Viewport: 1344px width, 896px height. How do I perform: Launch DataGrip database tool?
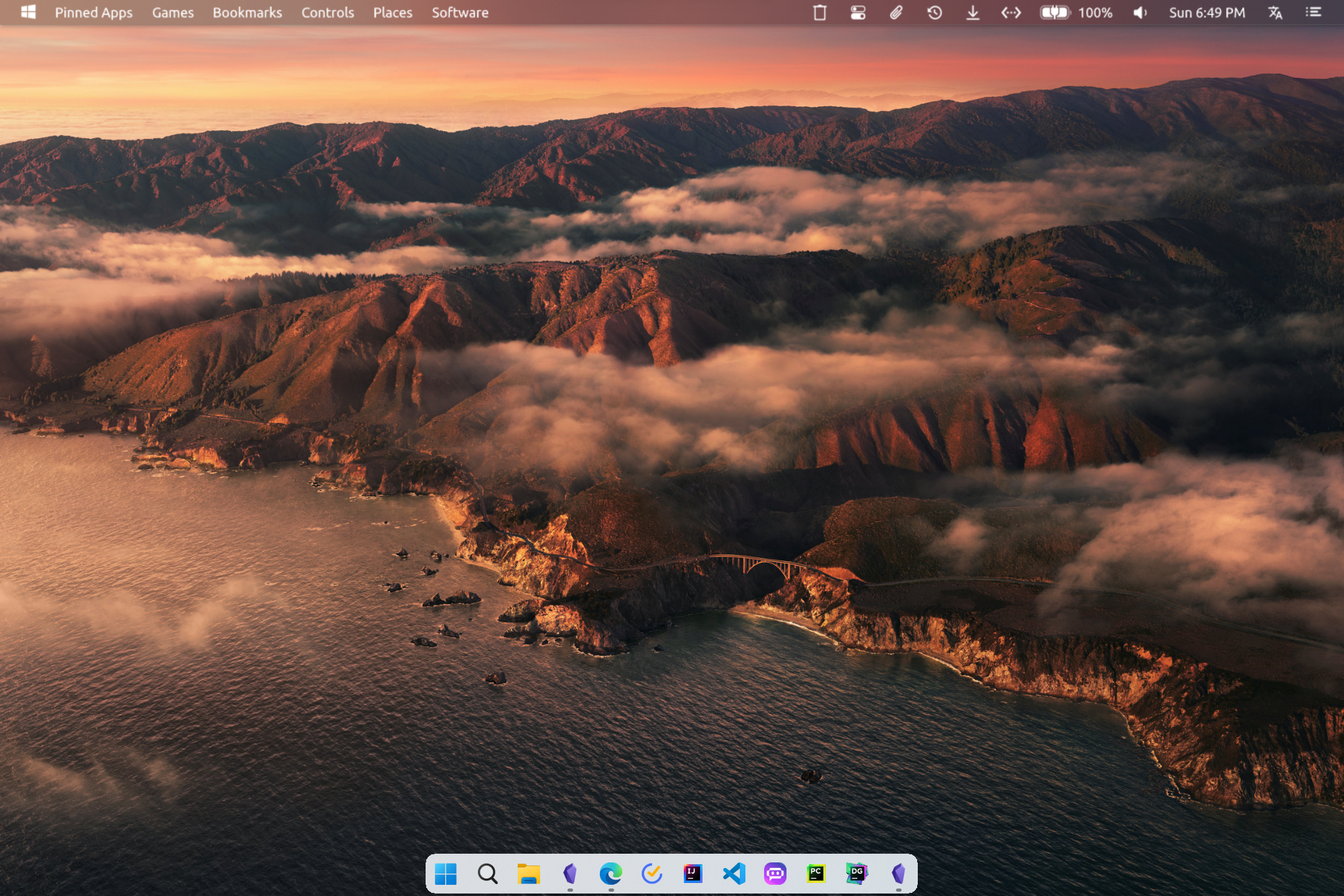(856, 872)
